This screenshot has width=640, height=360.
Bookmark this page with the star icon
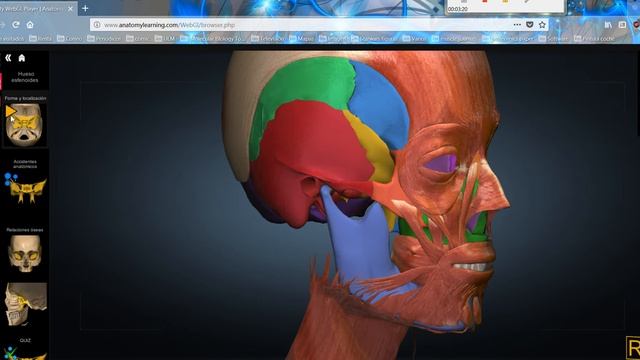[542, 25]
